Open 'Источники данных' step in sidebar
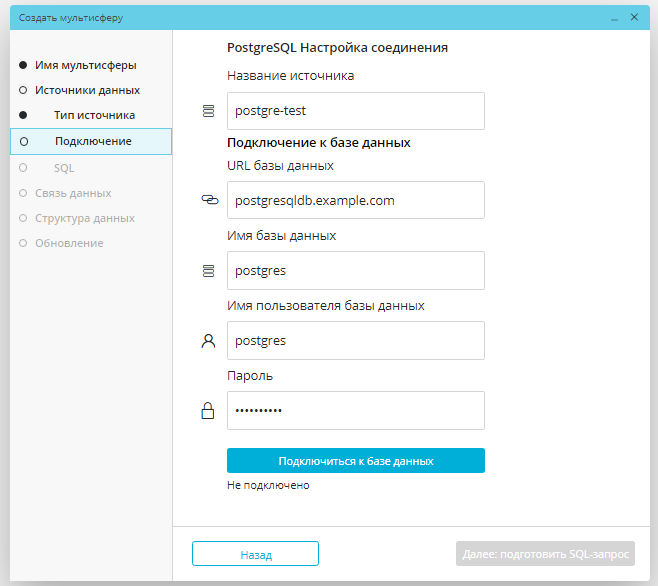Screen dimensions: 658x586 (x=87, y=90)
